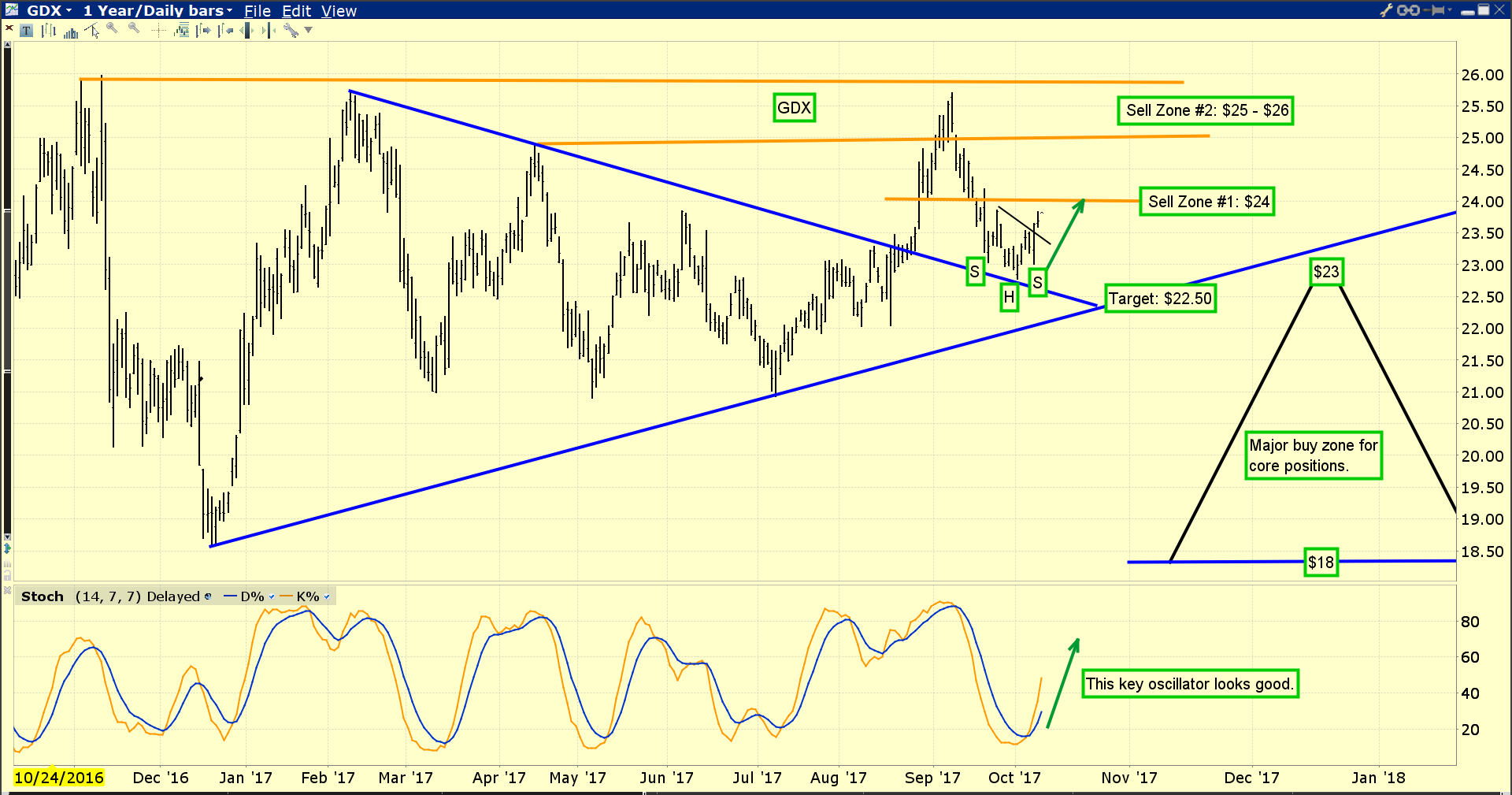Click the pin window icon
Viewport: 1512px width, 795px height.
[x=1433, y=10]
